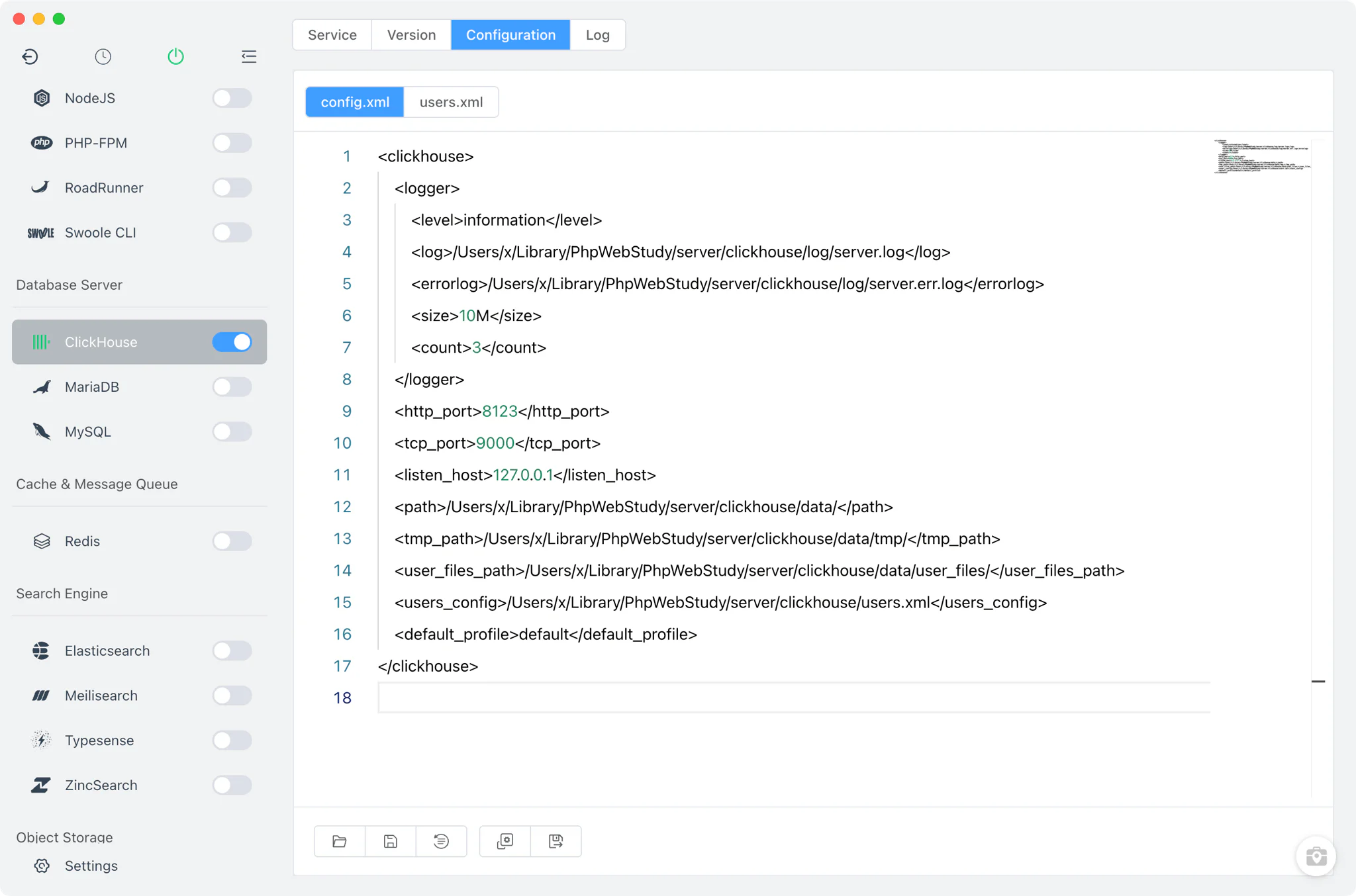Disable the ClickHouse service toggle
The image size is (1356, 896).
pyautogui.click(x=232, y=341)
